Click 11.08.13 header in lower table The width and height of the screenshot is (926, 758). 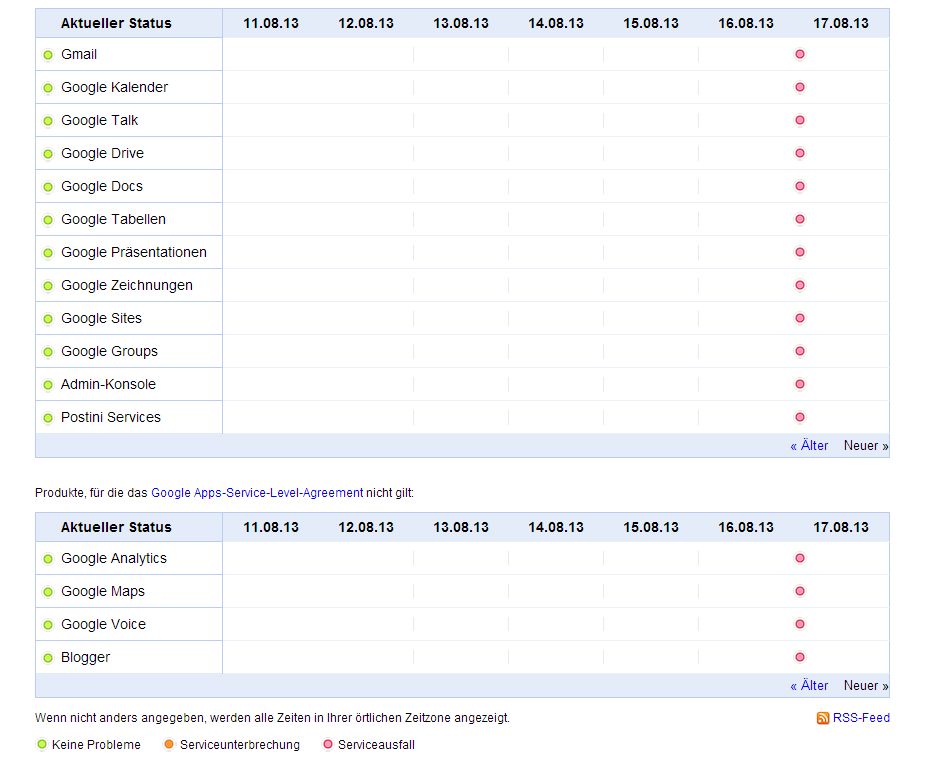[x=271, y=527]
